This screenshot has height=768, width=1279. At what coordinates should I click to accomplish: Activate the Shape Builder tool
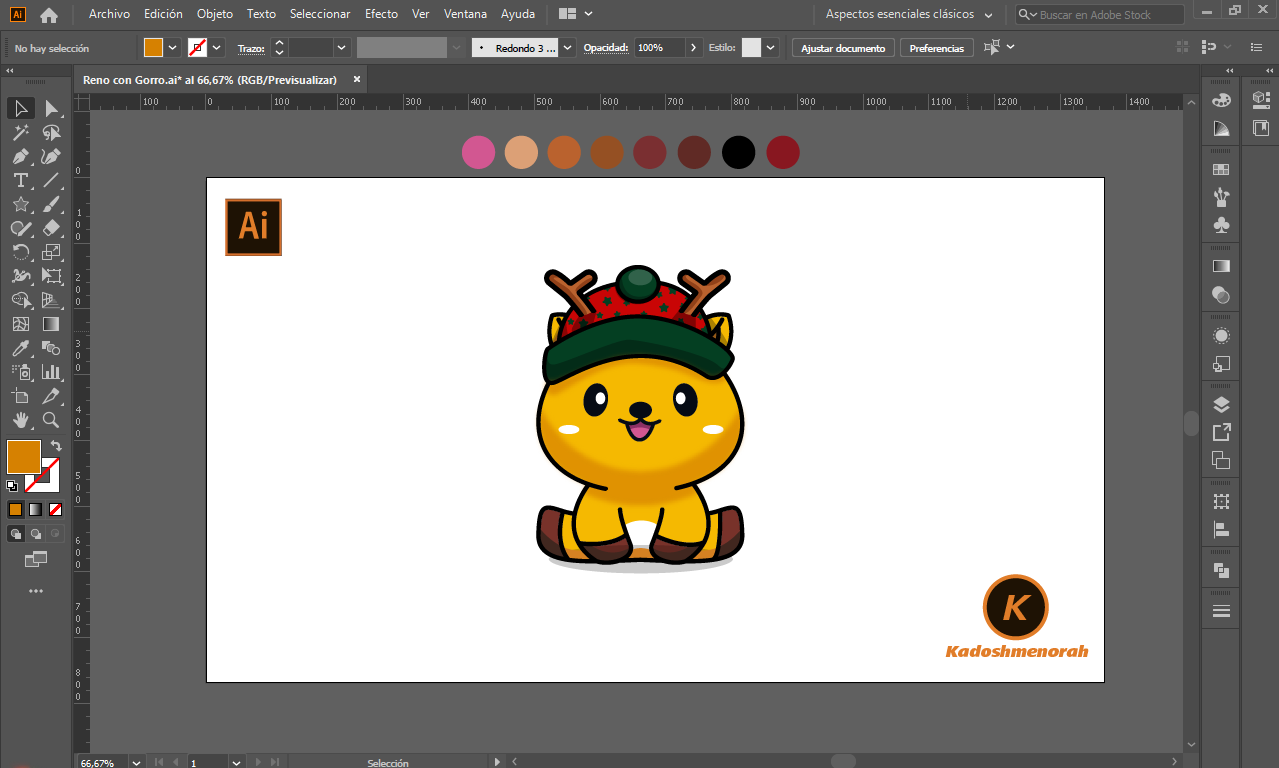click(21, 300)
